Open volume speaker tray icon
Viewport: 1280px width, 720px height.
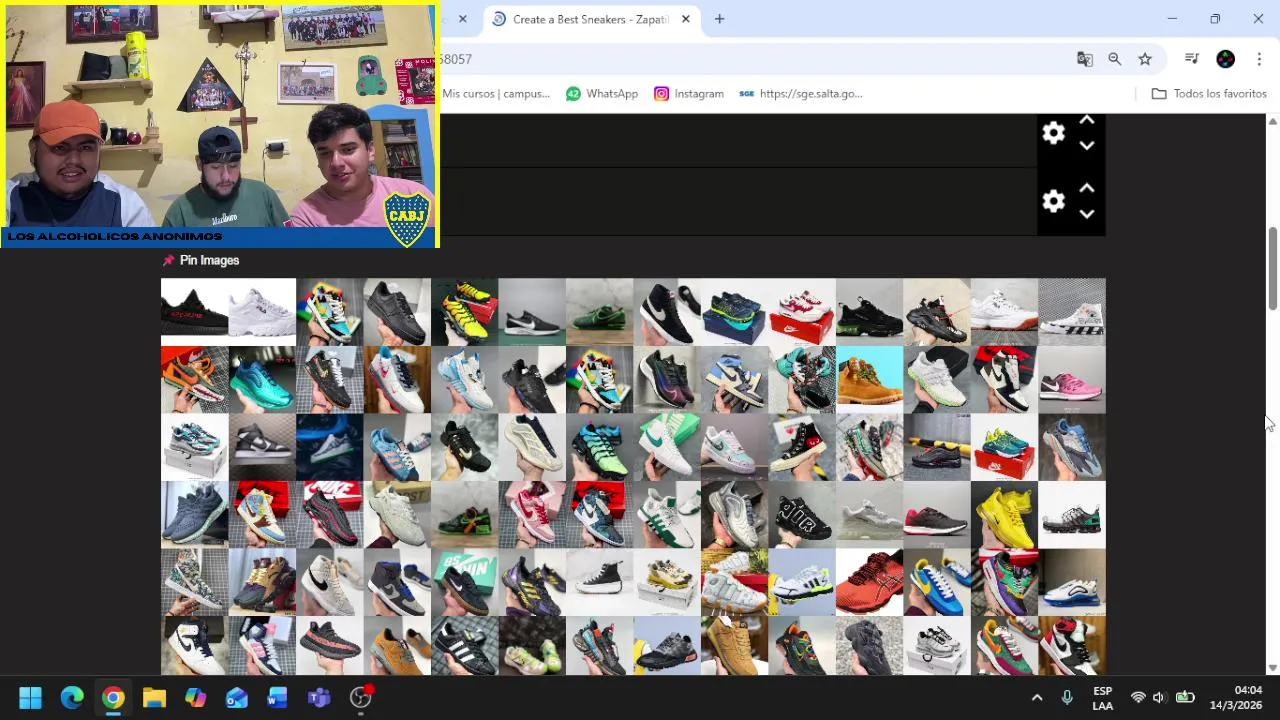[1159, 698]
